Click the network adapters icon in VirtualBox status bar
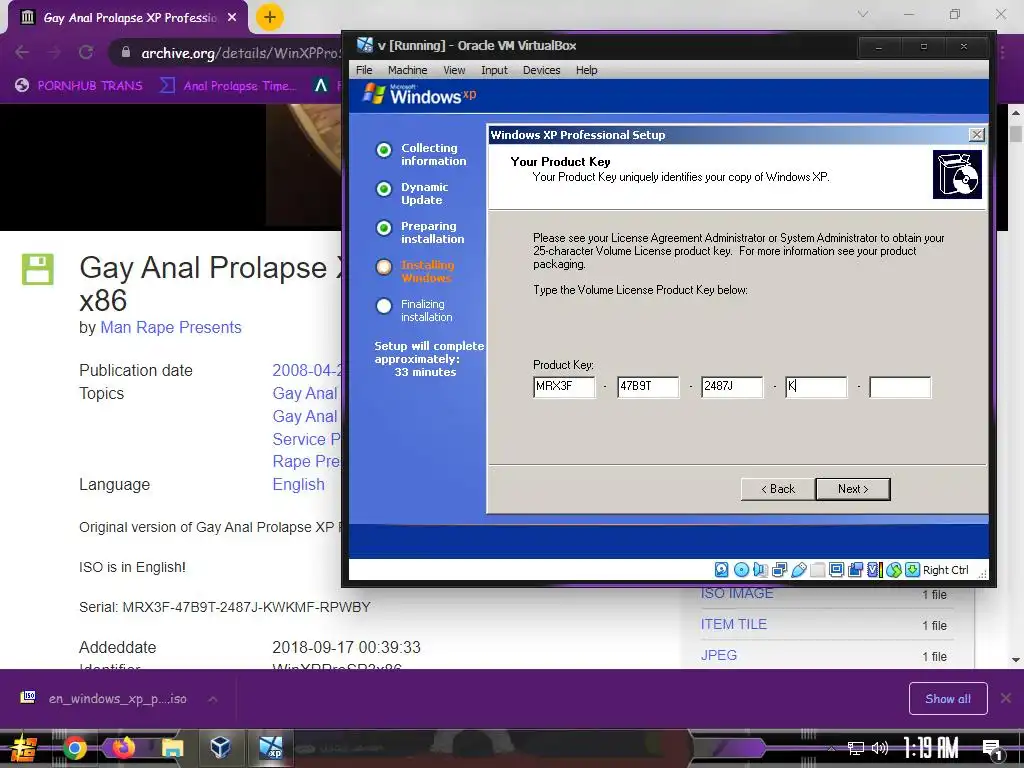The height and width of the screenshot is (768, 1024). pos(780,570)
